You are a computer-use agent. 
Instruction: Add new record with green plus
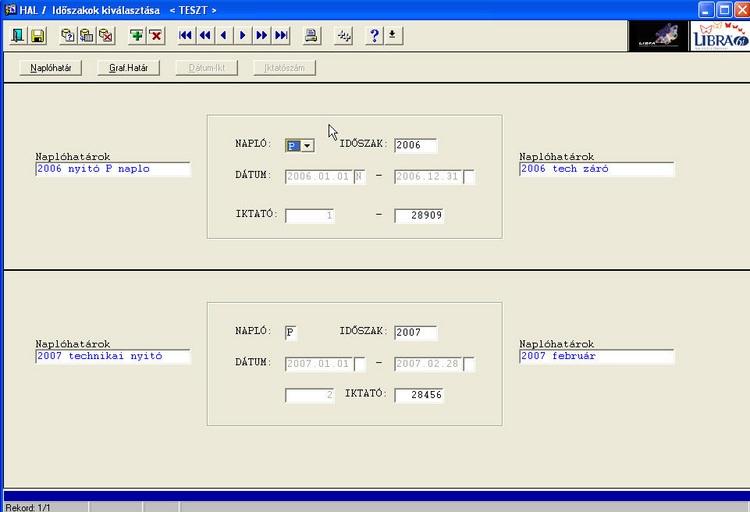(137, 35)
